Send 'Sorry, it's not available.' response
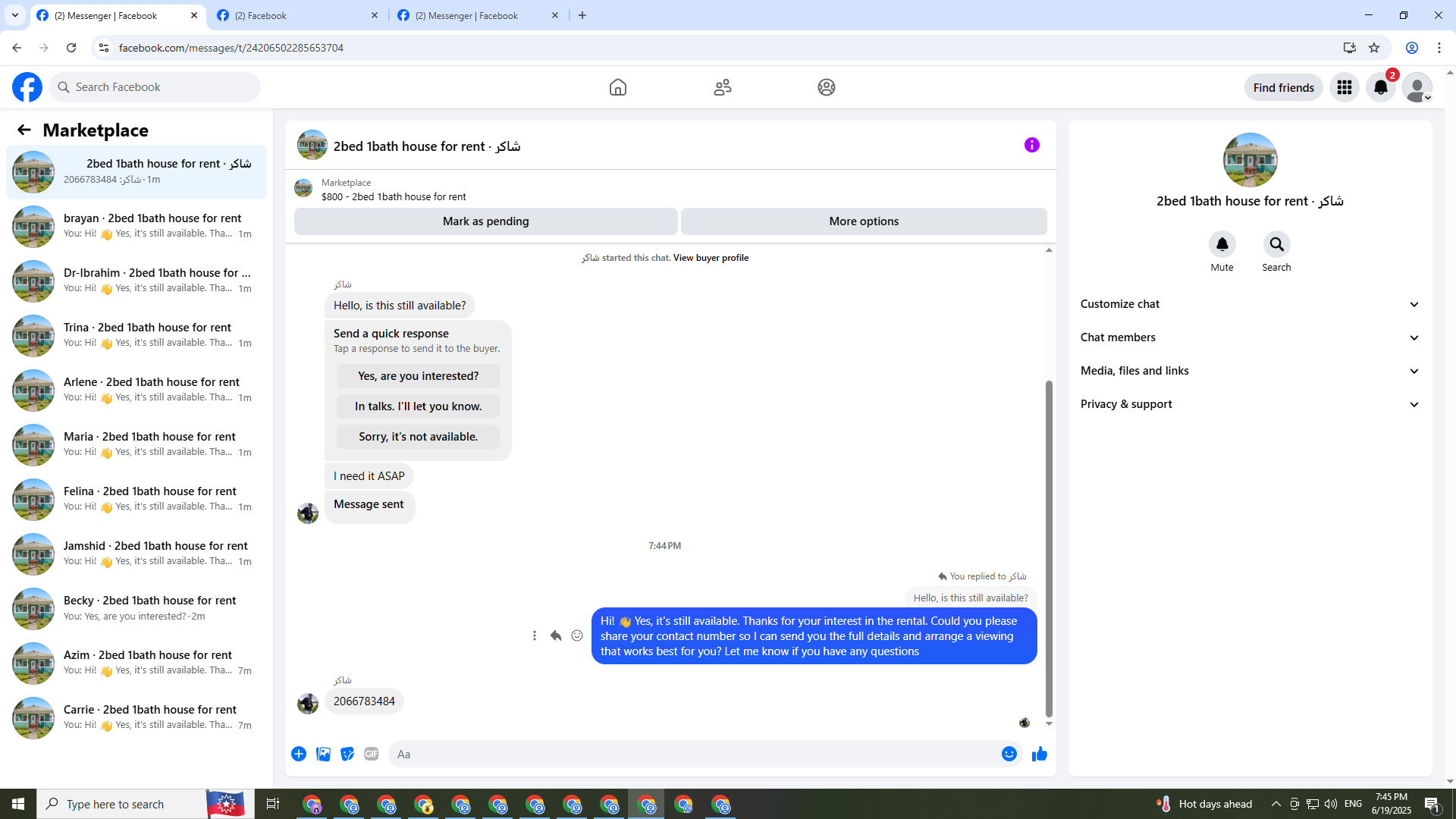The image size is (1456, 819). pos(419,437)
